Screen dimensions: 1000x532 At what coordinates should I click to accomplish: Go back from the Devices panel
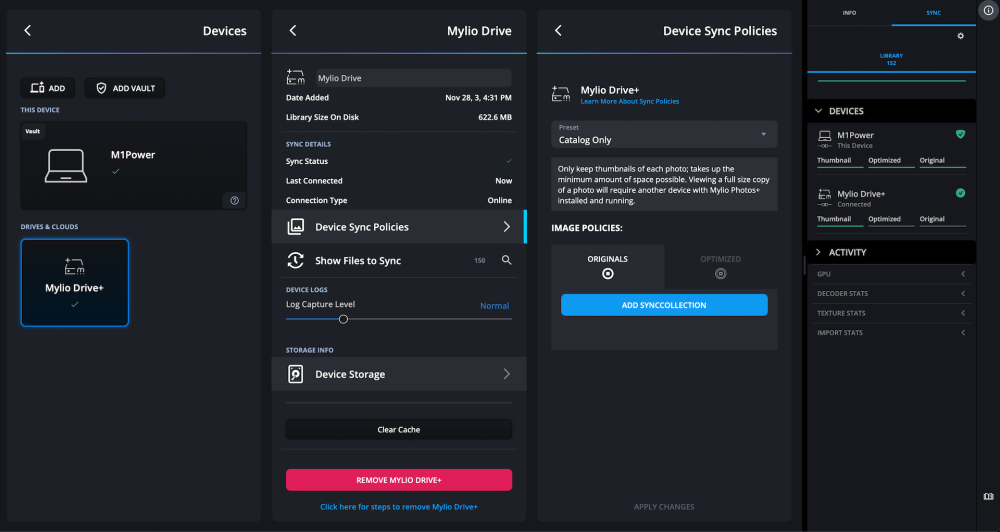27,31
